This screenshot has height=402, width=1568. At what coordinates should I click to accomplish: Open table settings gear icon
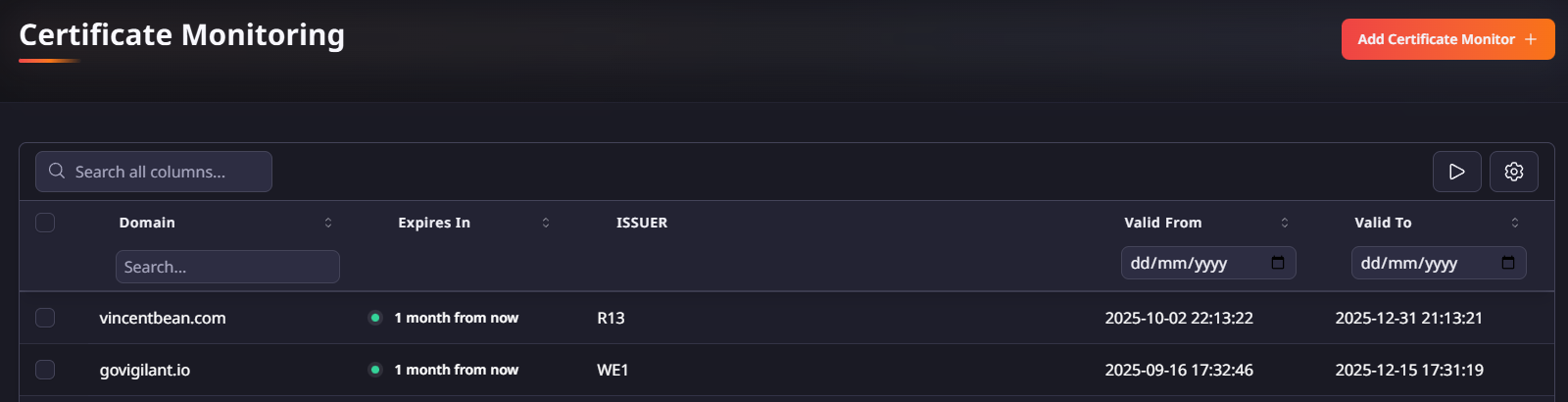(1513, 172)
